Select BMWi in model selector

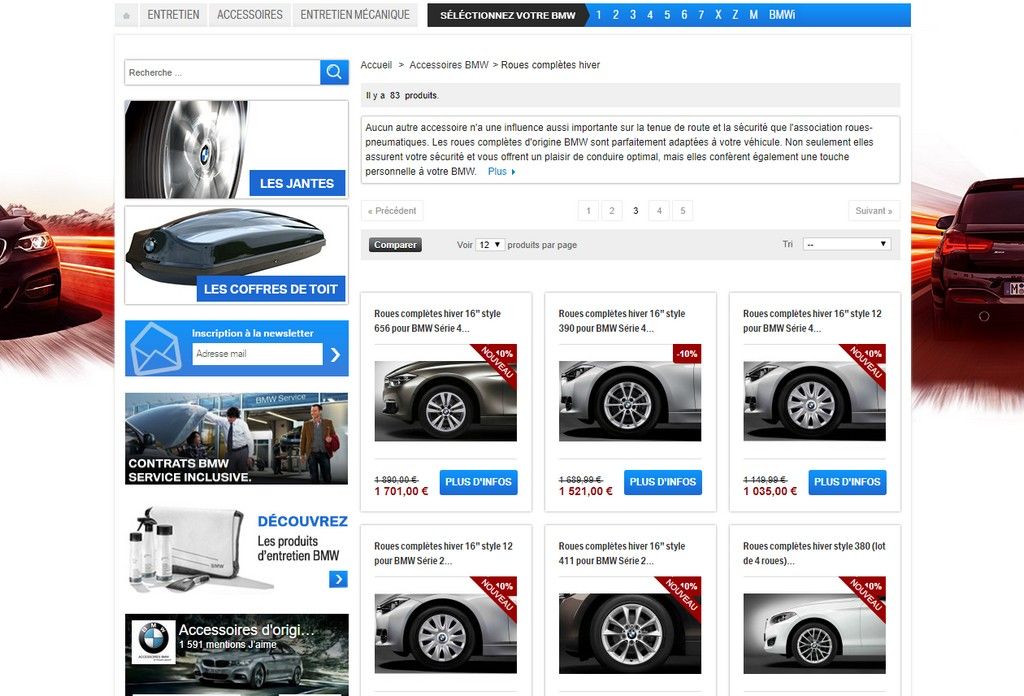[782, 14]
